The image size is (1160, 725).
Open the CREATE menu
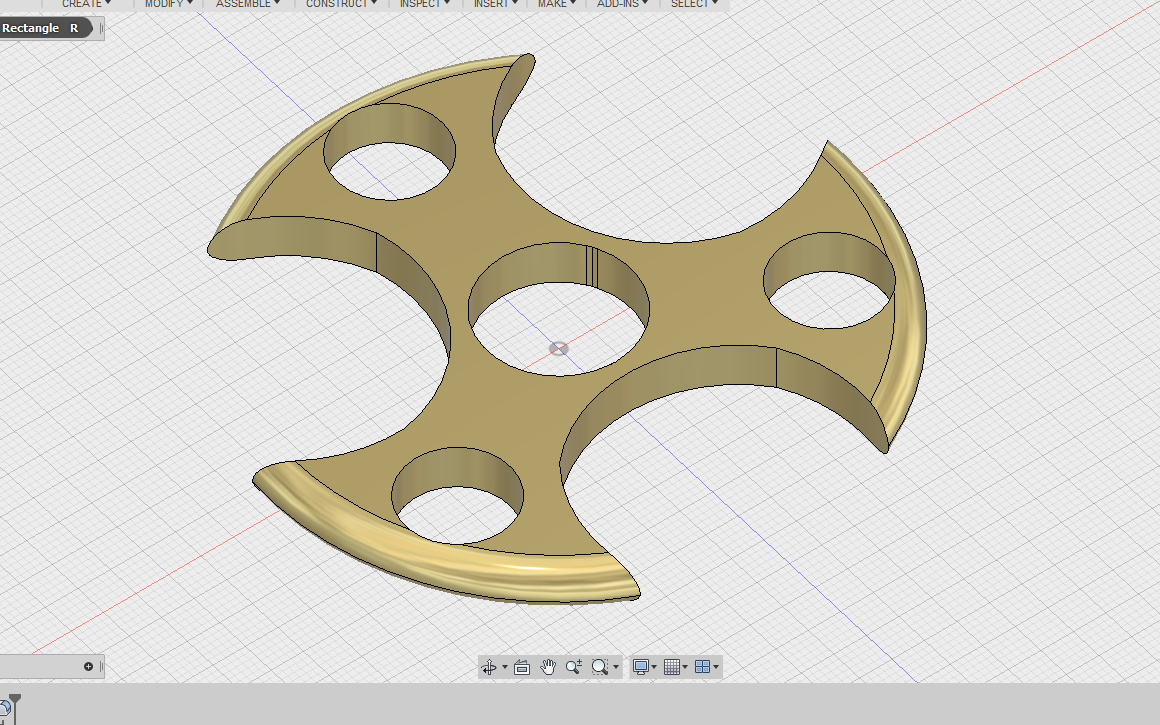click(82, 4)
